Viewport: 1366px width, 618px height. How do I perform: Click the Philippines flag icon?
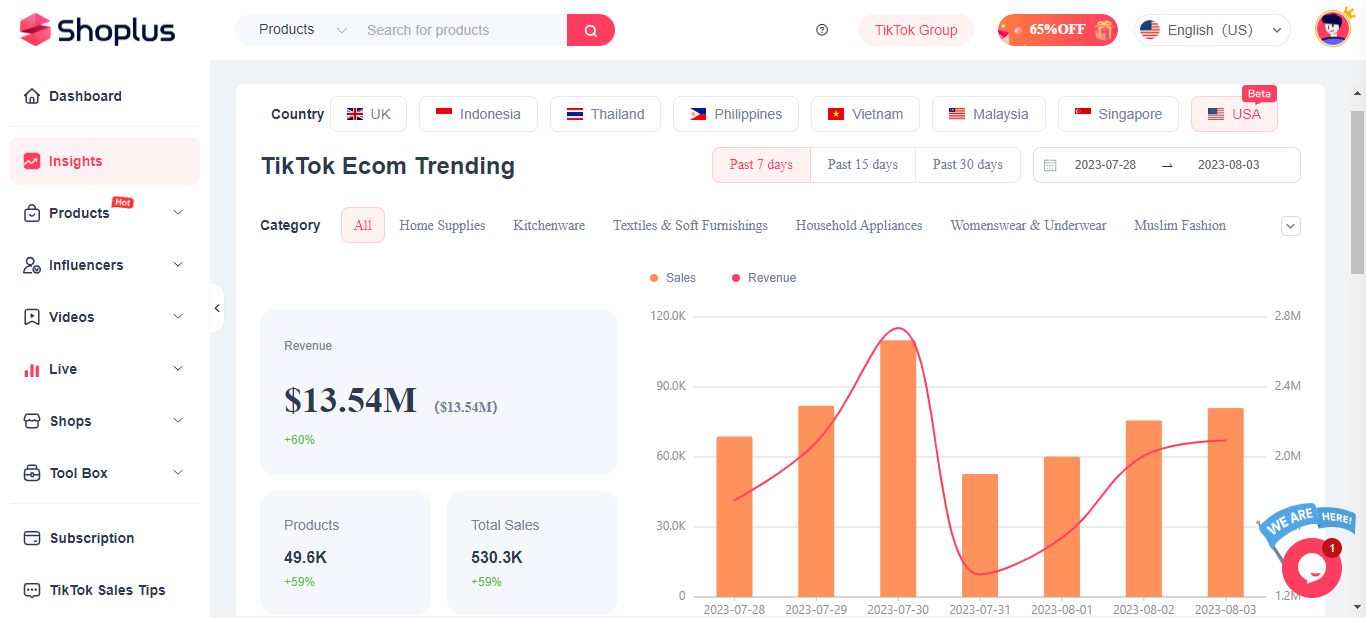(698, 114)
